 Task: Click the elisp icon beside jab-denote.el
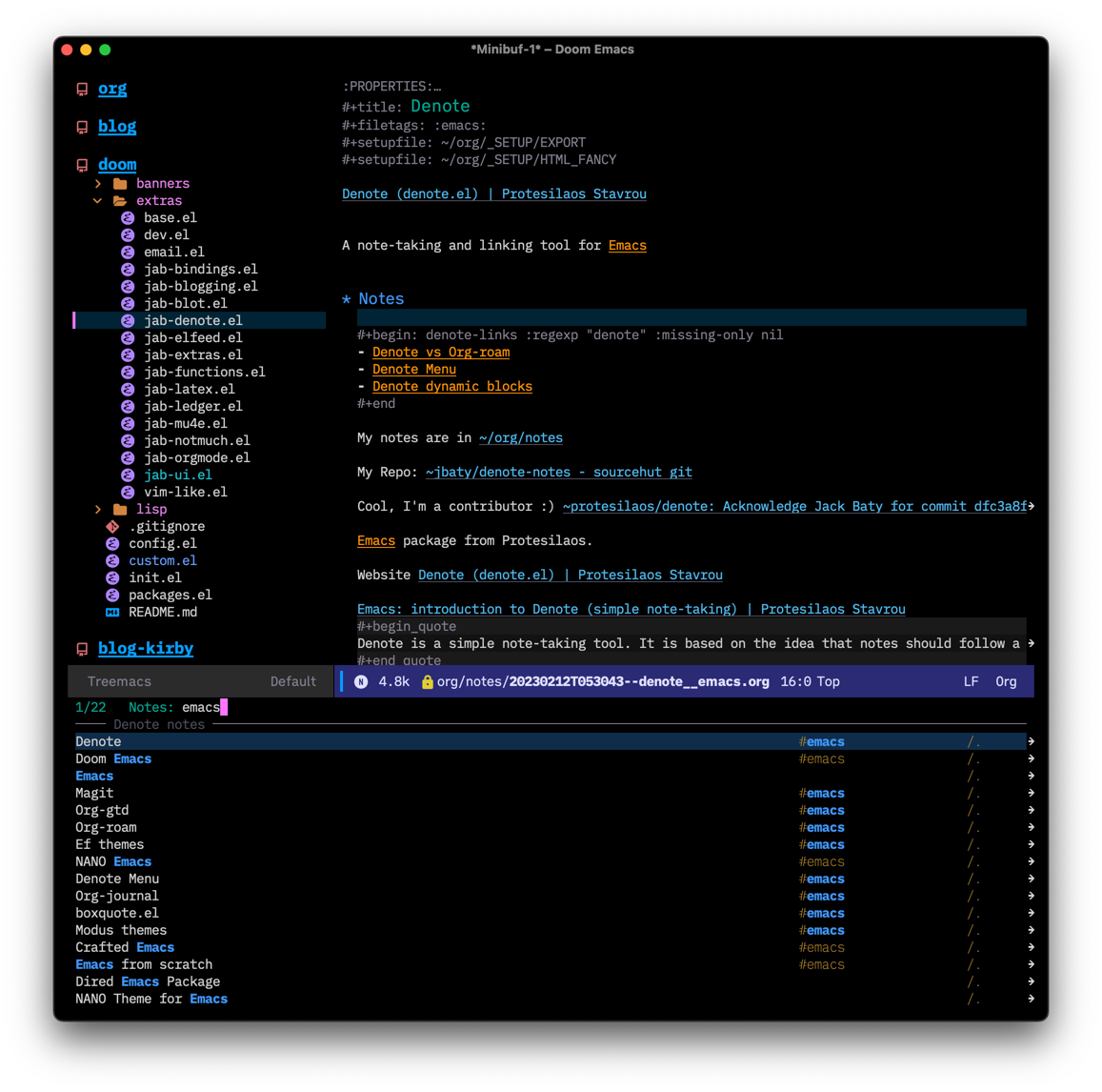click(127, 320)
